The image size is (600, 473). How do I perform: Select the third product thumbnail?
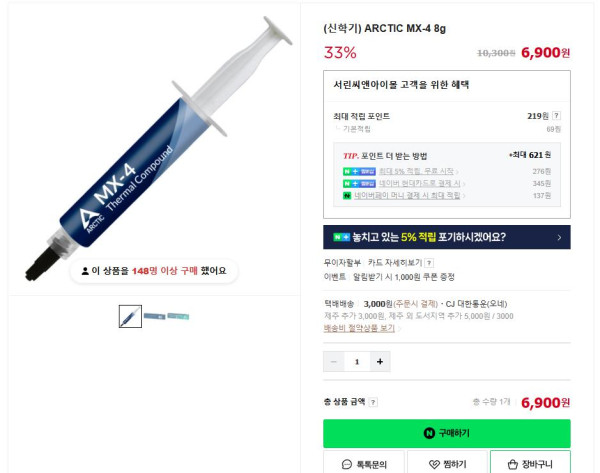[x=178, y=316]
